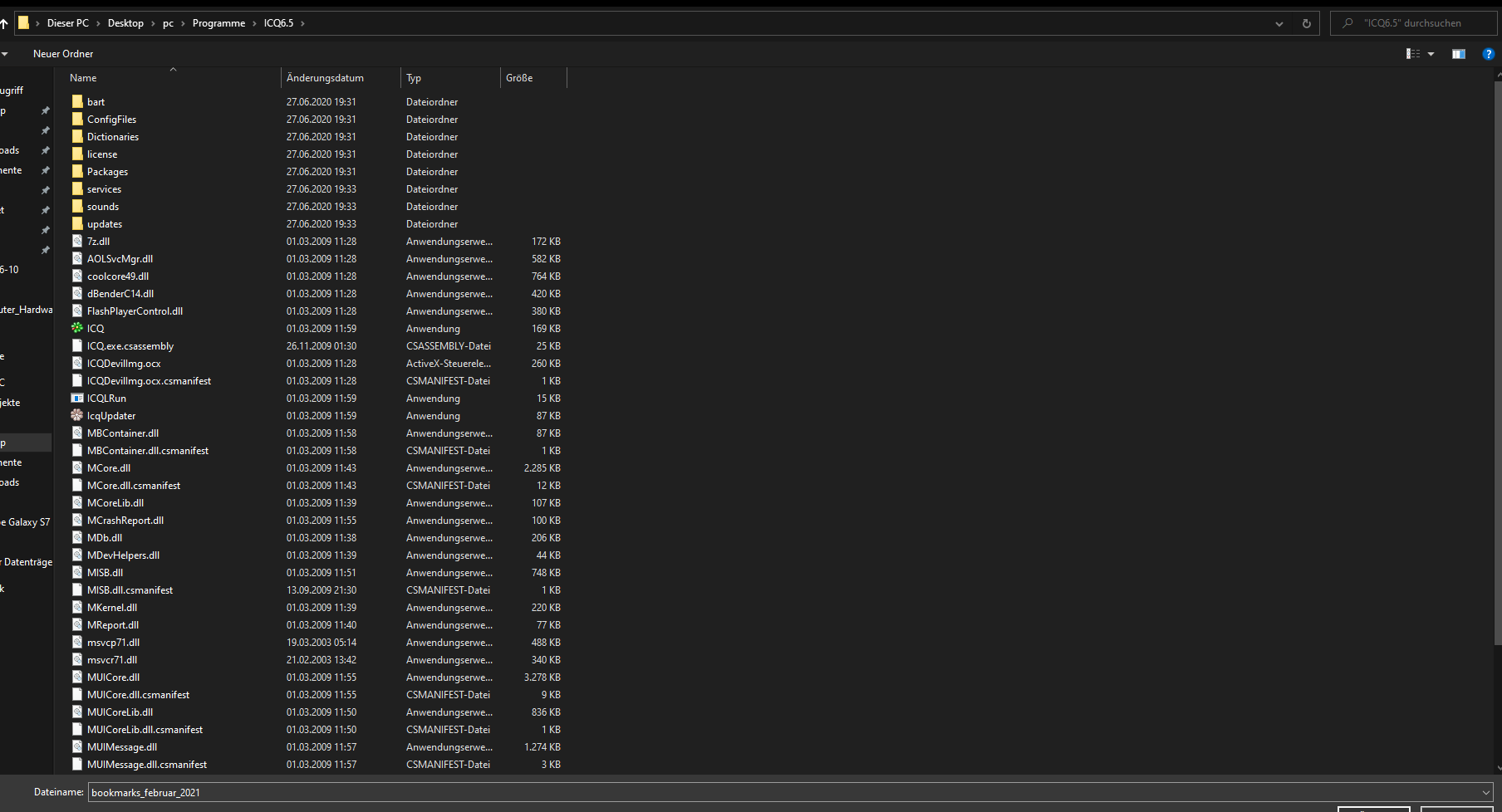The height and width of the screenshot is (812, 1502).
Task: Select the services folder icon
Action: point(77,188)
